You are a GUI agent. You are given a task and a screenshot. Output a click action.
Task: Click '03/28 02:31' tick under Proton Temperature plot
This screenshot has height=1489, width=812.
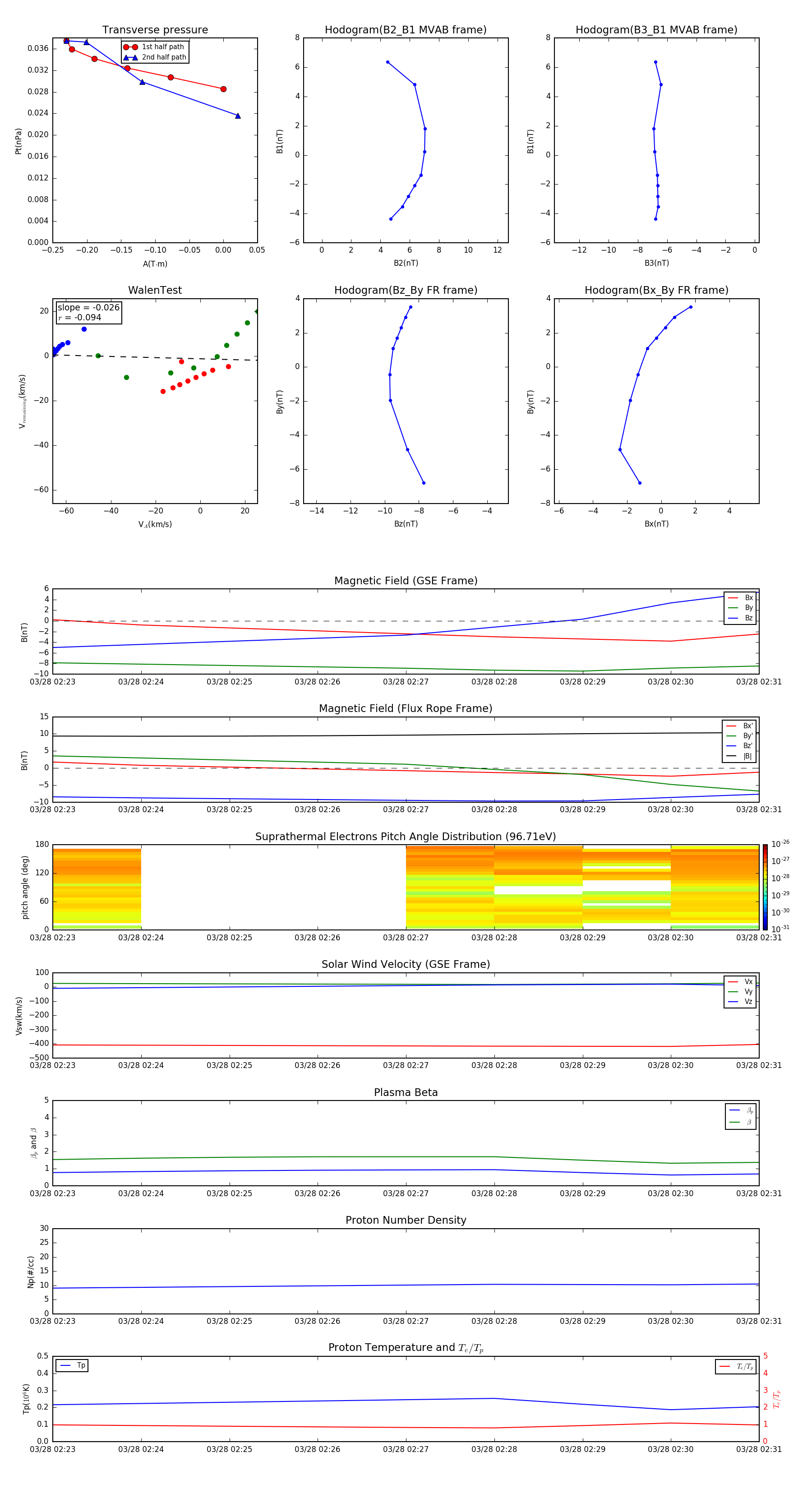click(x=758, y=1449)
